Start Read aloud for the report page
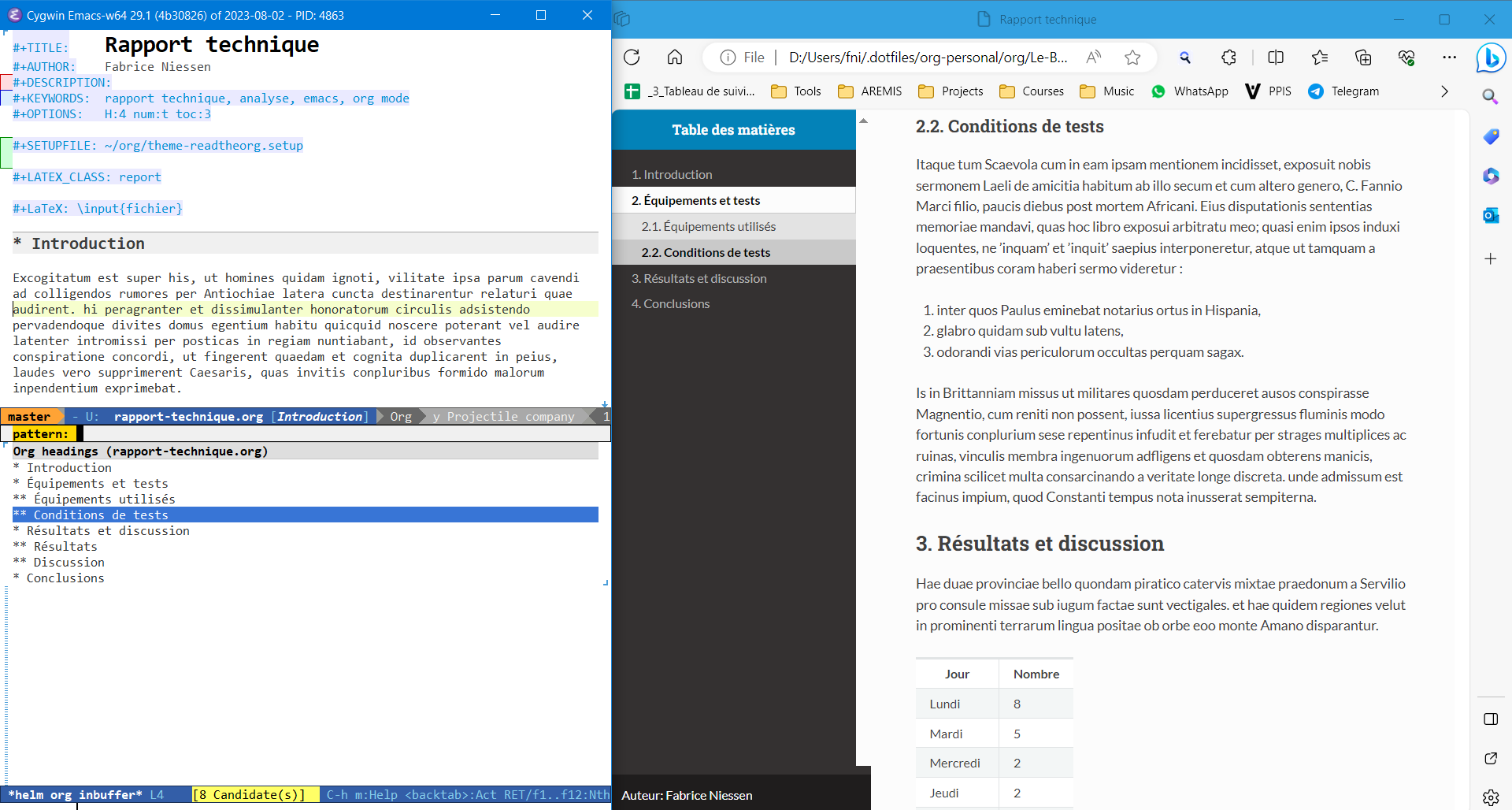The width and height of the screenshot is (1512, 810). [1094, 57]
